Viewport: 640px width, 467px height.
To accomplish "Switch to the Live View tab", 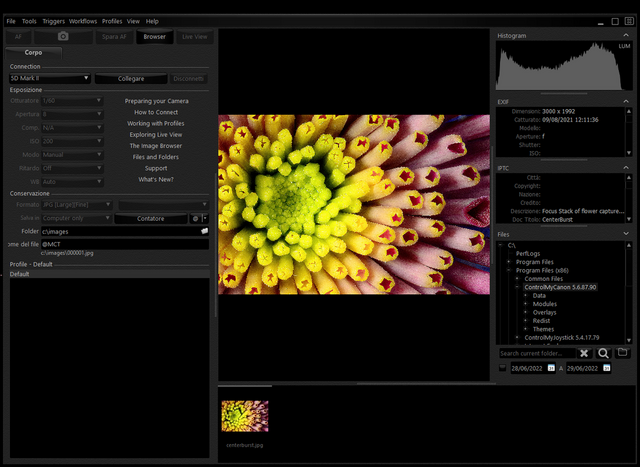I will (195, 37).
